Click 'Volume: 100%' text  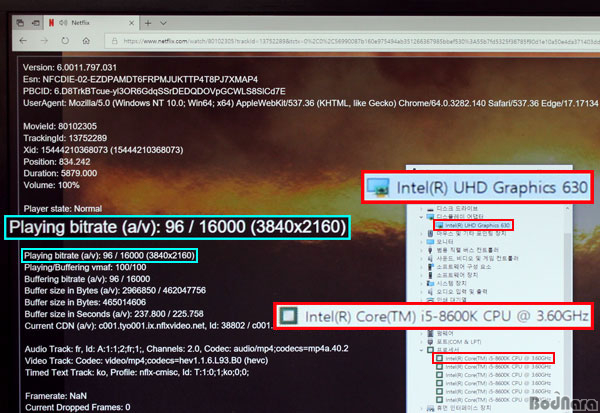pos(52,185)
